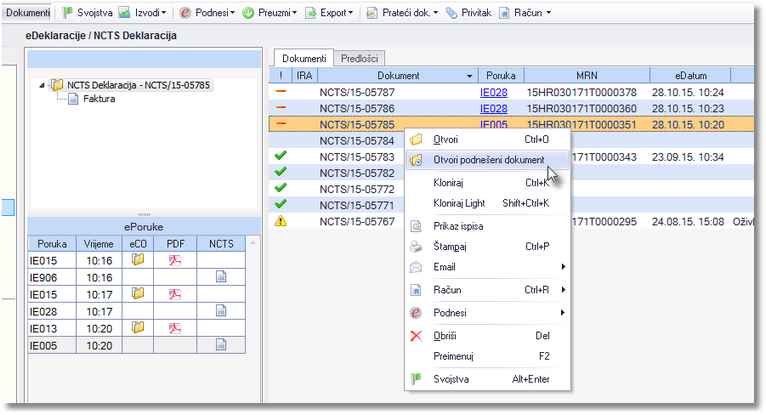Viewport: 766px width, 415px height.
Task: Click IE028 link for NCTS/15-05787
Action: [493, 92]
